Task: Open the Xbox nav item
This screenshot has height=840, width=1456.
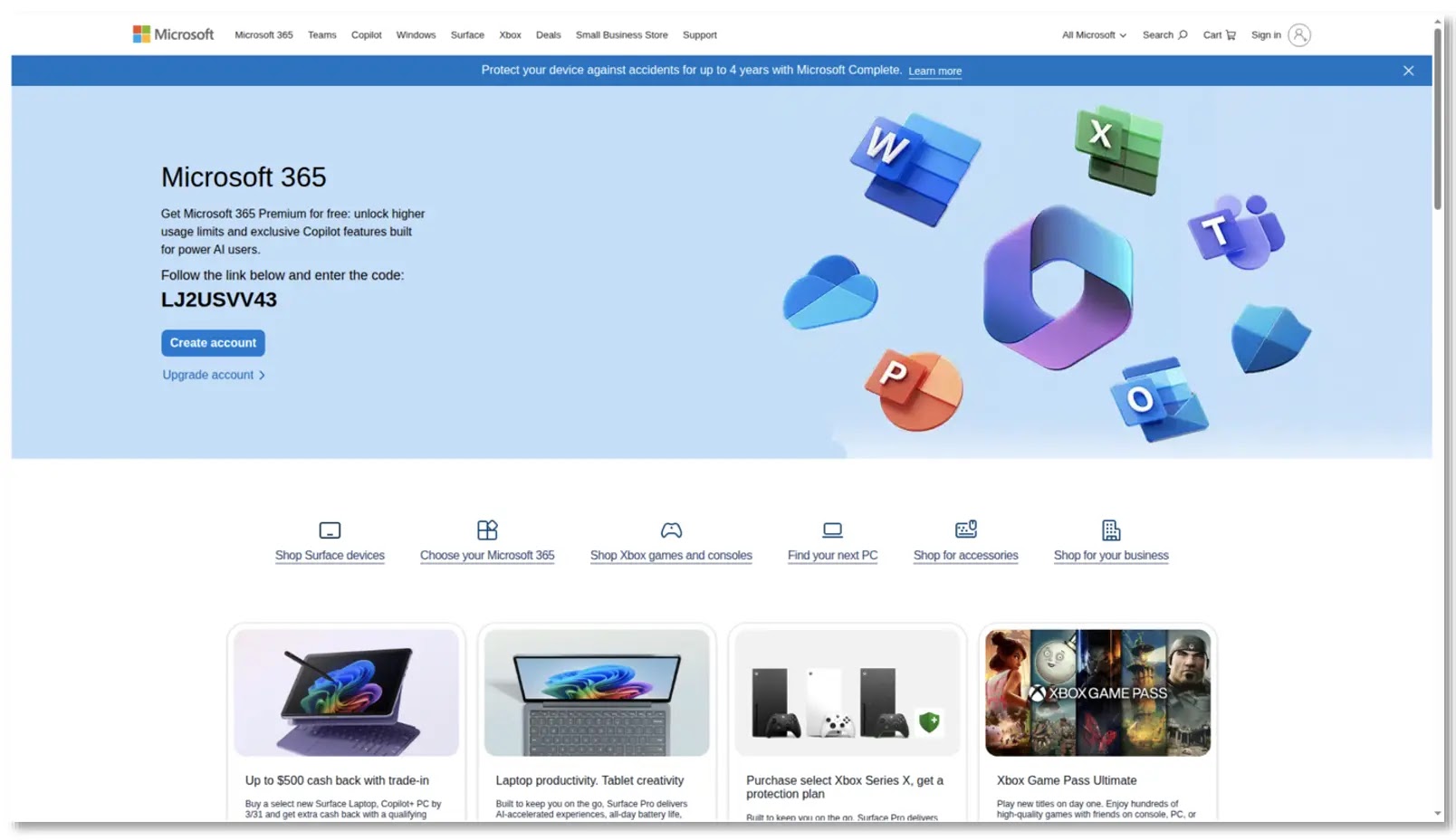Action: click(x=510, y=34)
